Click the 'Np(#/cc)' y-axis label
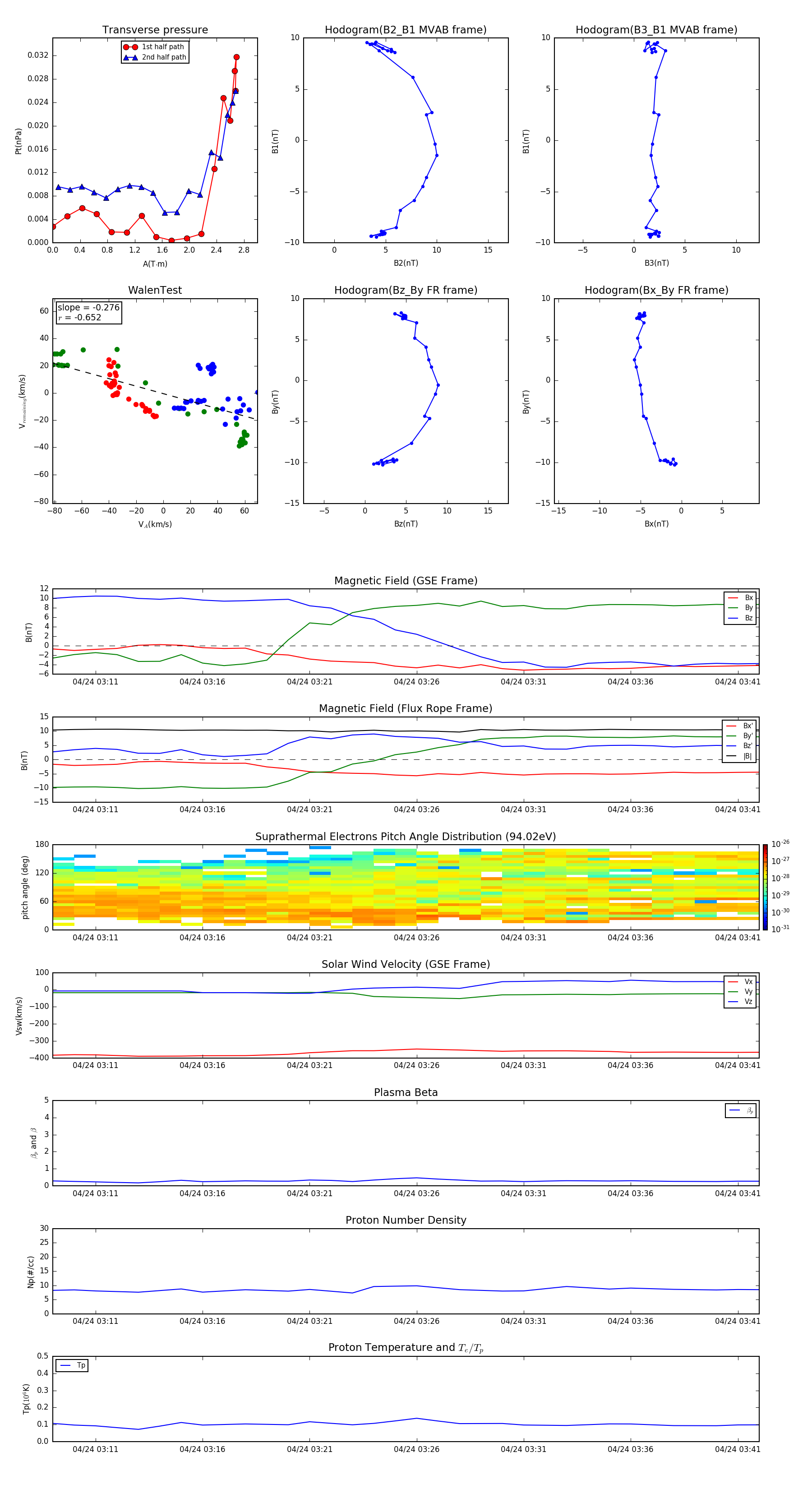 31,1271
